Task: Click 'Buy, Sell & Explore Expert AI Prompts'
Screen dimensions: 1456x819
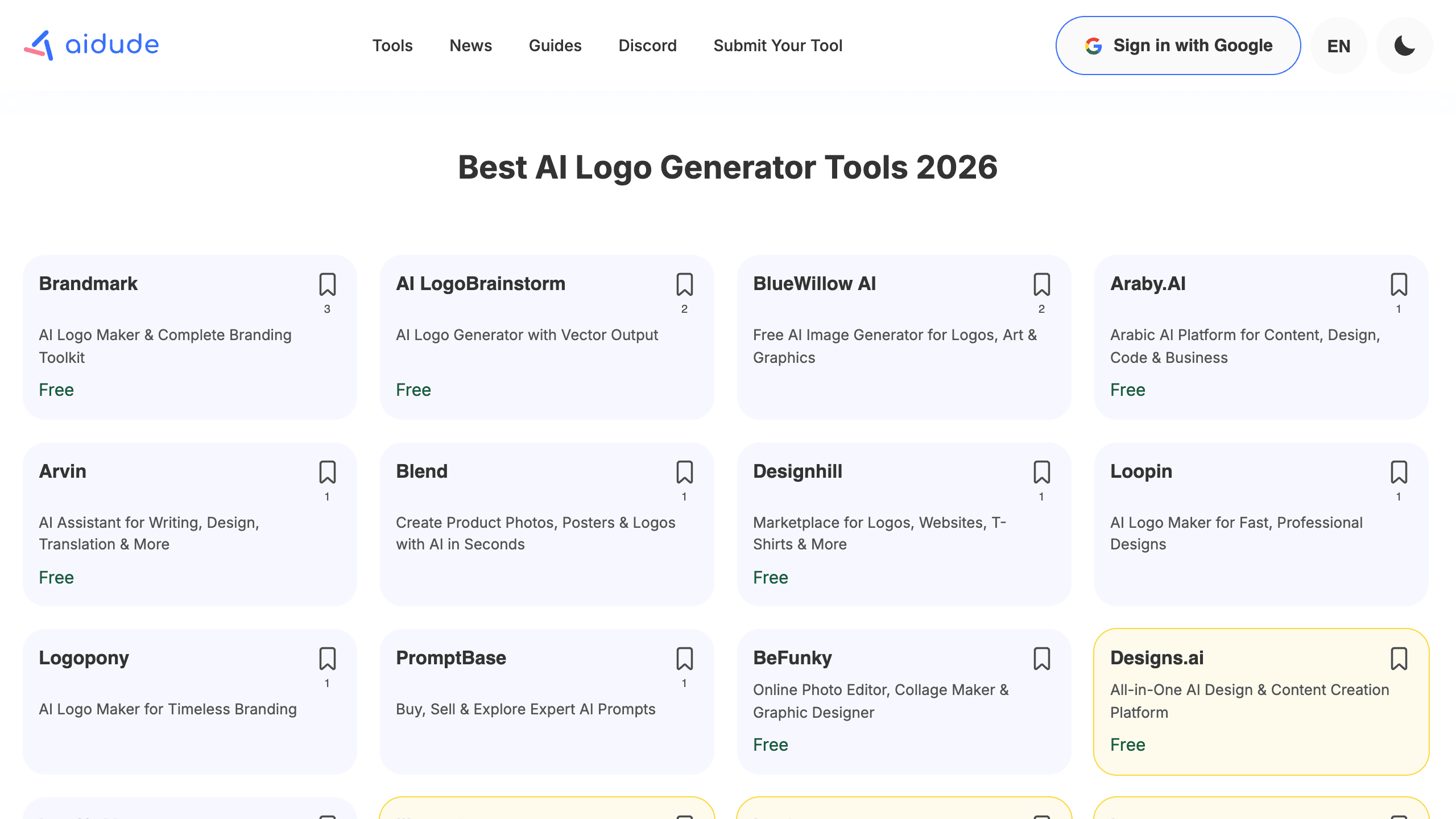Action: pos(526,709)
